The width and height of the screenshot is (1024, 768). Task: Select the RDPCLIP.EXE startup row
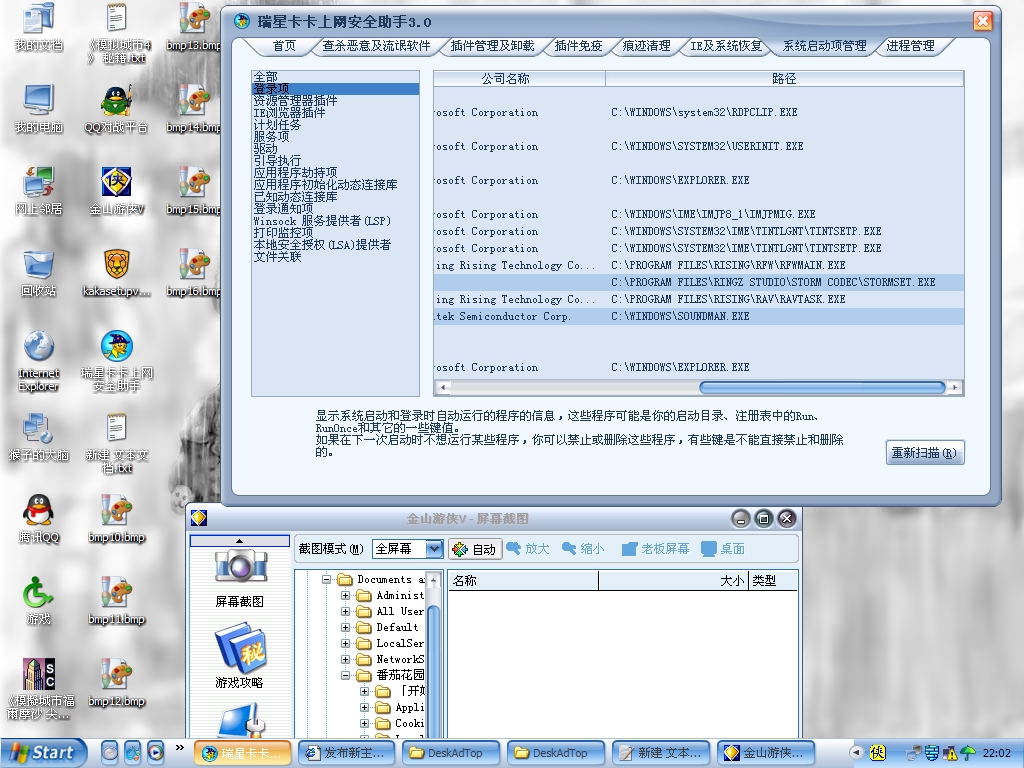pyautogui.click(x=698, y=112)
